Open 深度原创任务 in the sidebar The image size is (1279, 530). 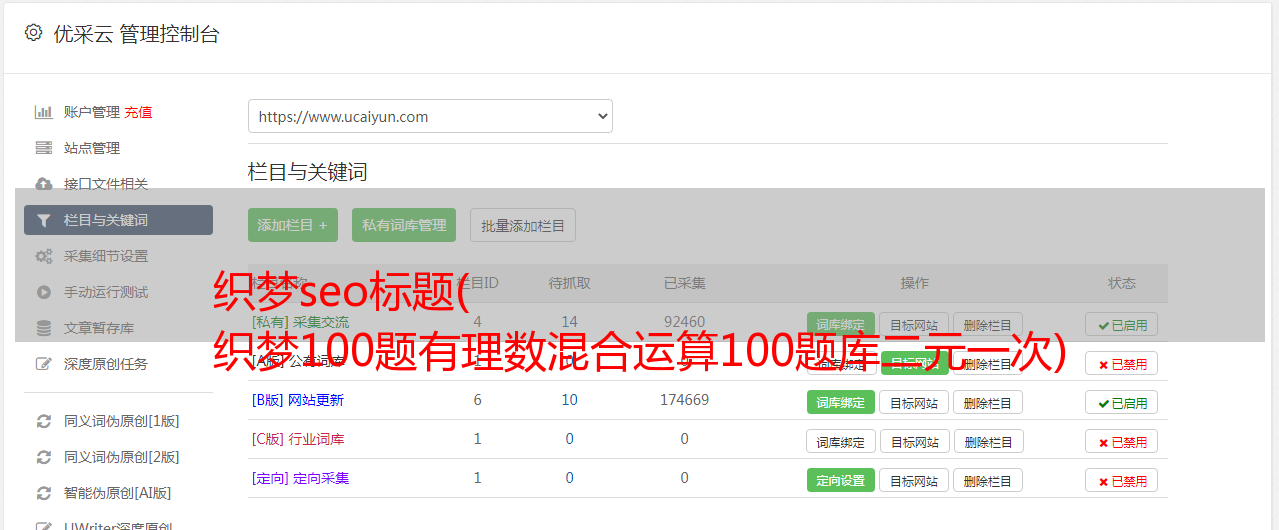coord(106,364)
